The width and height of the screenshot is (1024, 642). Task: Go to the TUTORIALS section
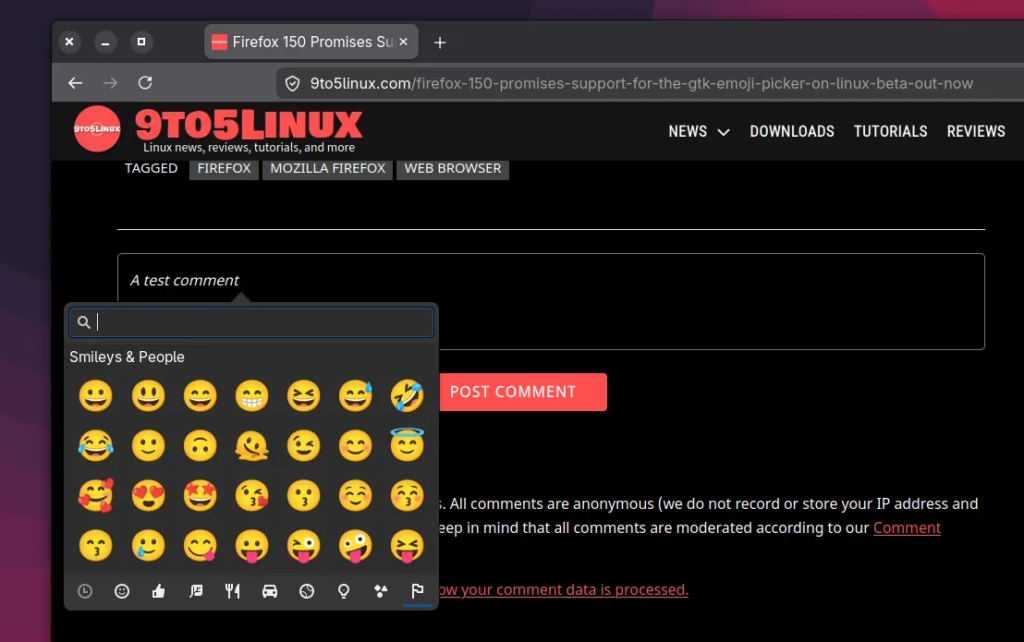pos(890,131)
